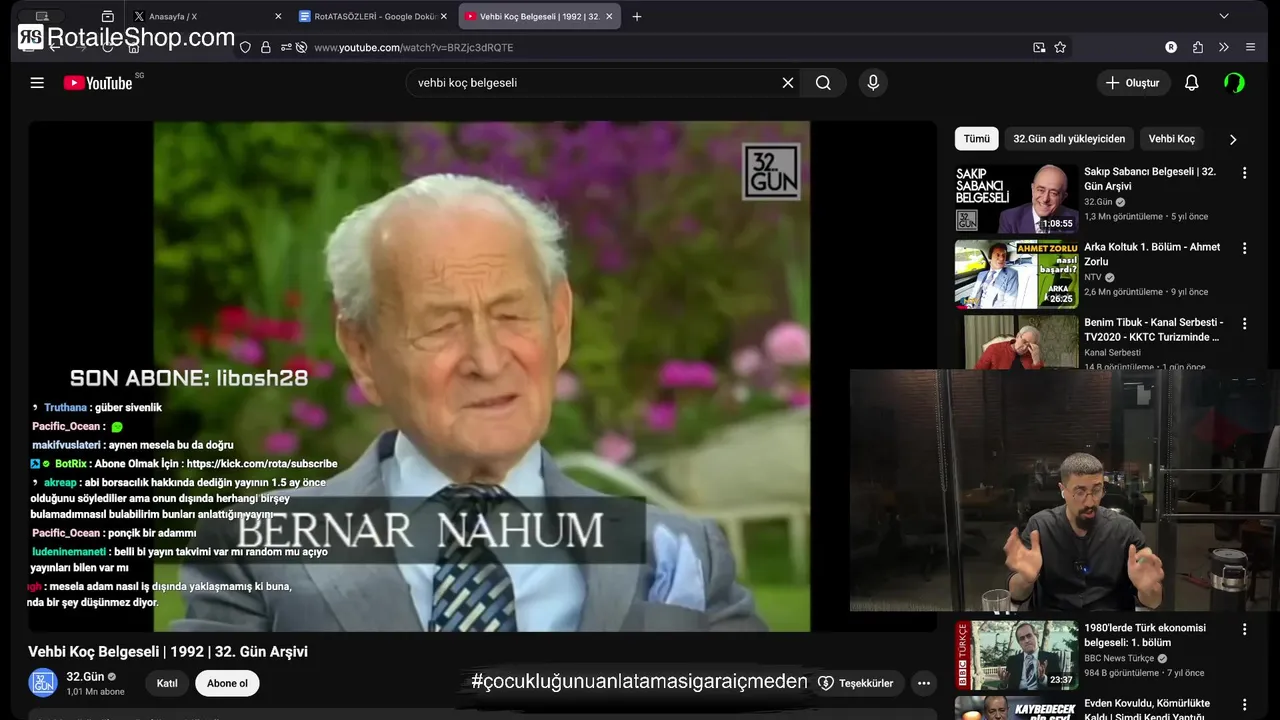
Task: Bookmark this page with the star icon
Action: [1060, 47]
